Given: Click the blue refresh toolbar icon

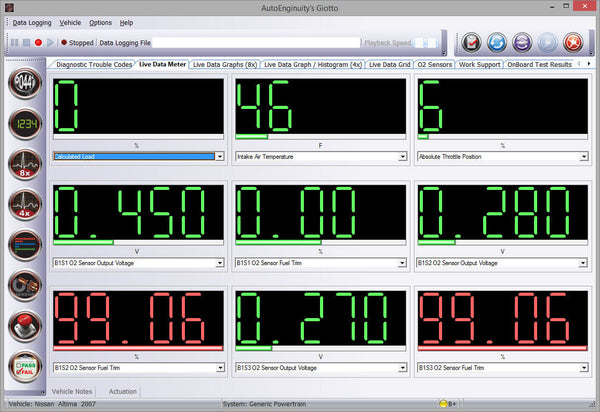Looking at the screenshot, I should point(497,42).
